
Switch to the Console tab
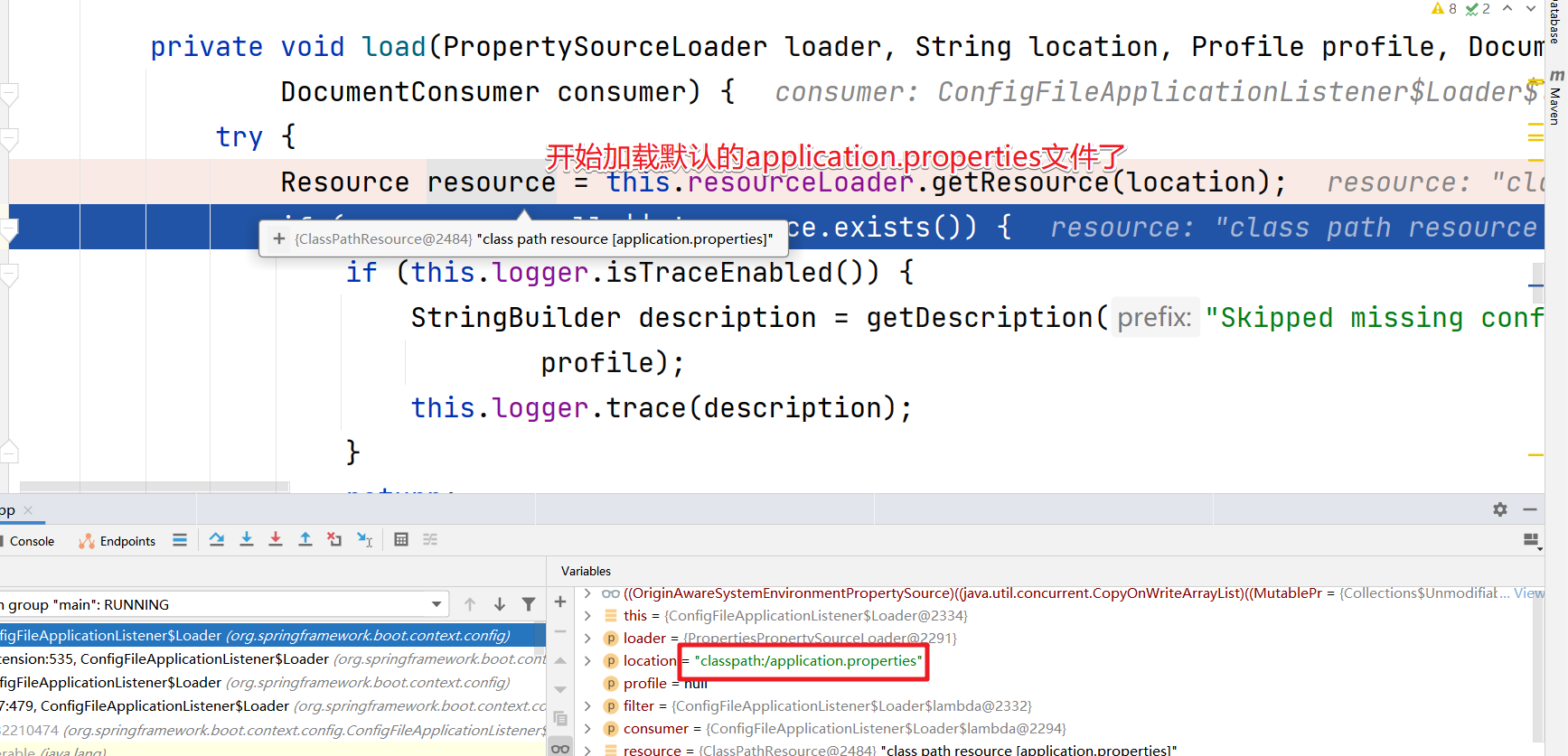[x=31, y=541]
